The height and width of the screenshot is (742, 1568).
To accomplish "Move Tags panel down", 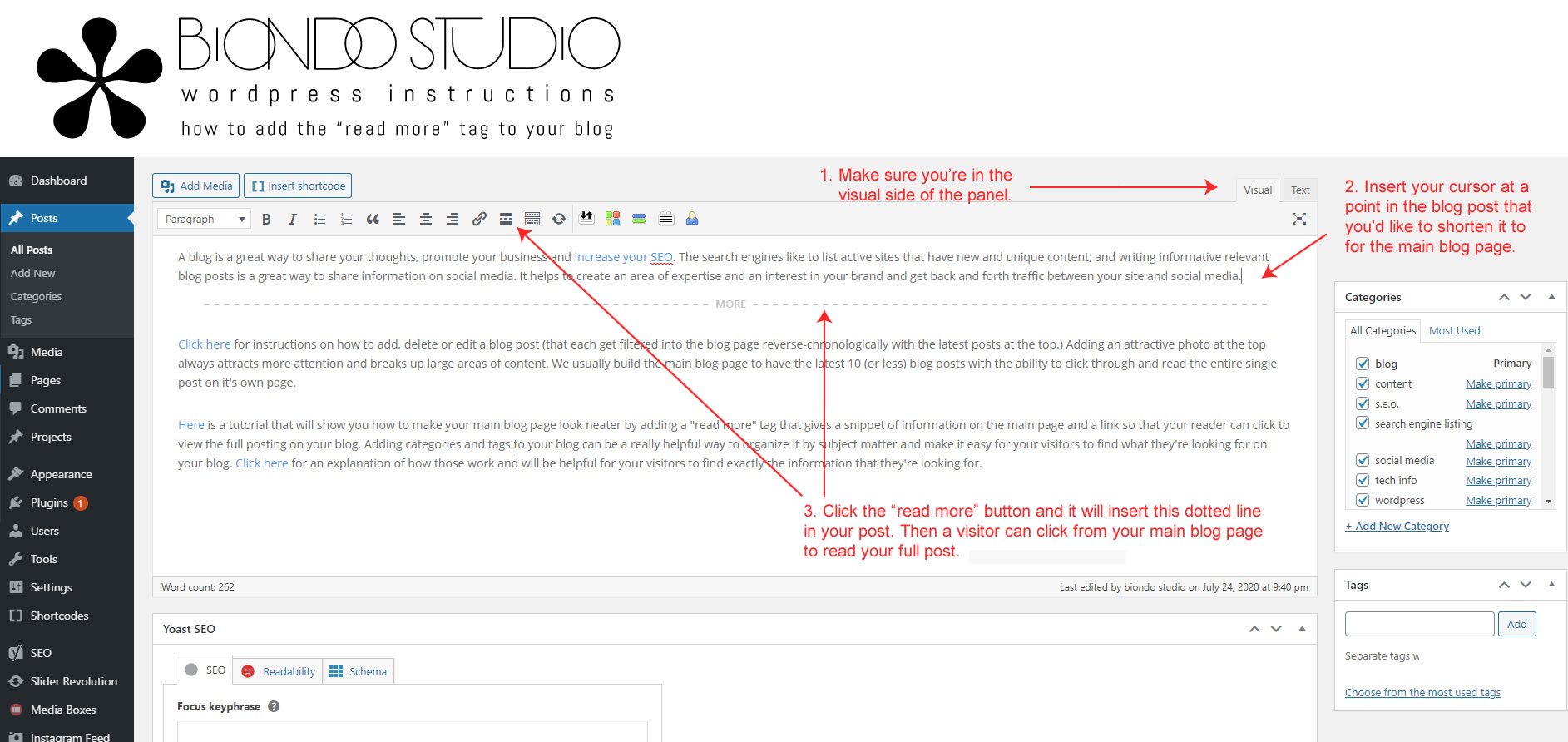I will click(1526, 585).
